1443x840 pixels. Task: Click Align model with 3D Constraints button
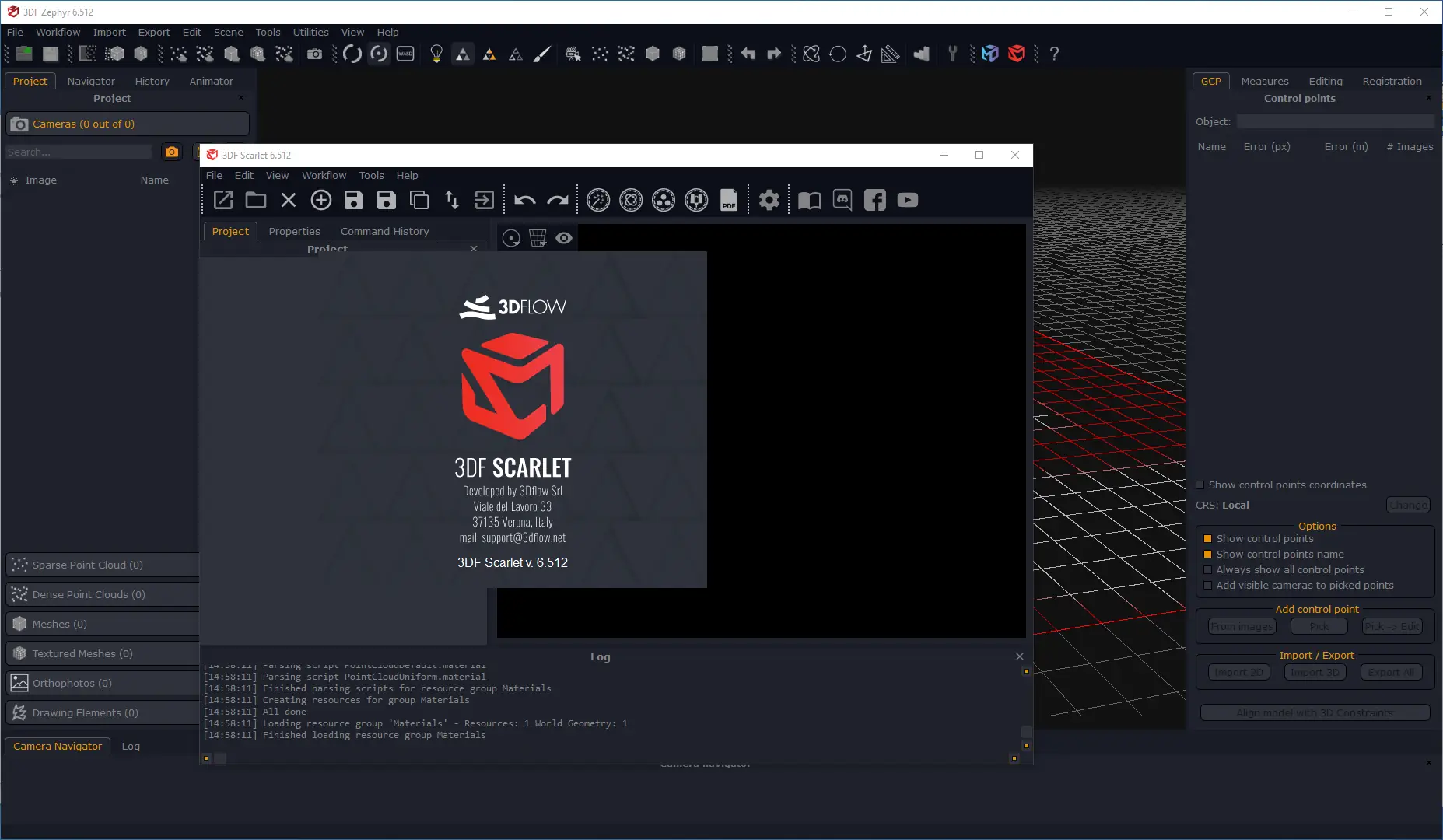click(x=1315, y=712)
